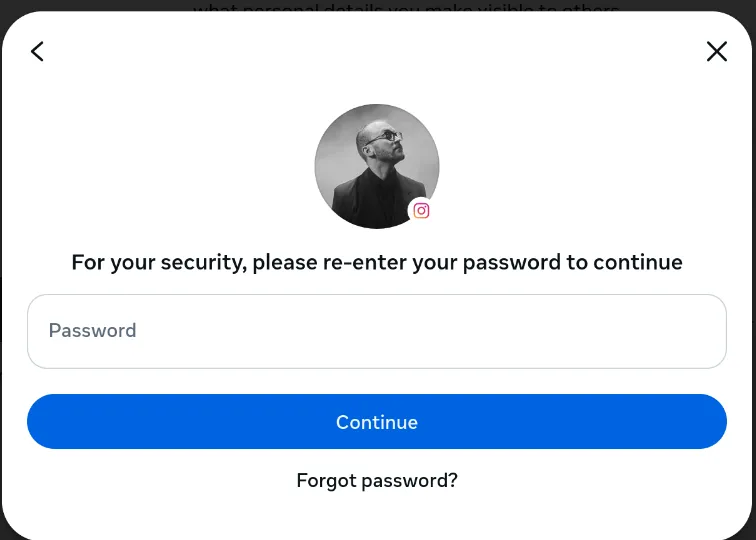
Task: Open the Forgot password? link
Action: [x=377, y=480]
